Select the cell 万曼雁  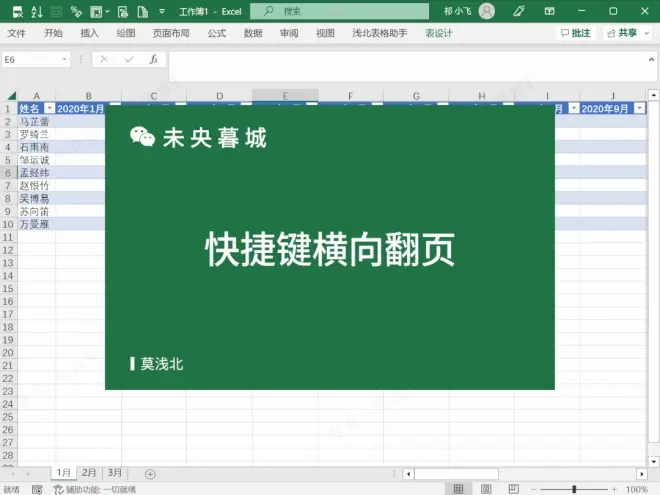pyautogui.click(x=36, y=224)
